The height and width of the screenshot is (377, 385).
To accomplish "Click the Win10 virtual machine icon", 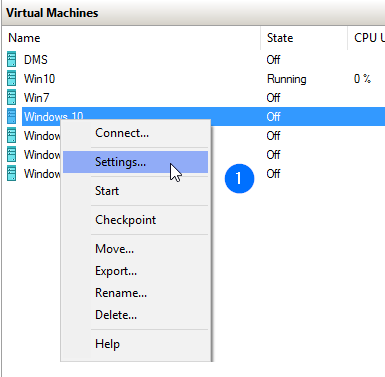I will [x=11, y=79].
